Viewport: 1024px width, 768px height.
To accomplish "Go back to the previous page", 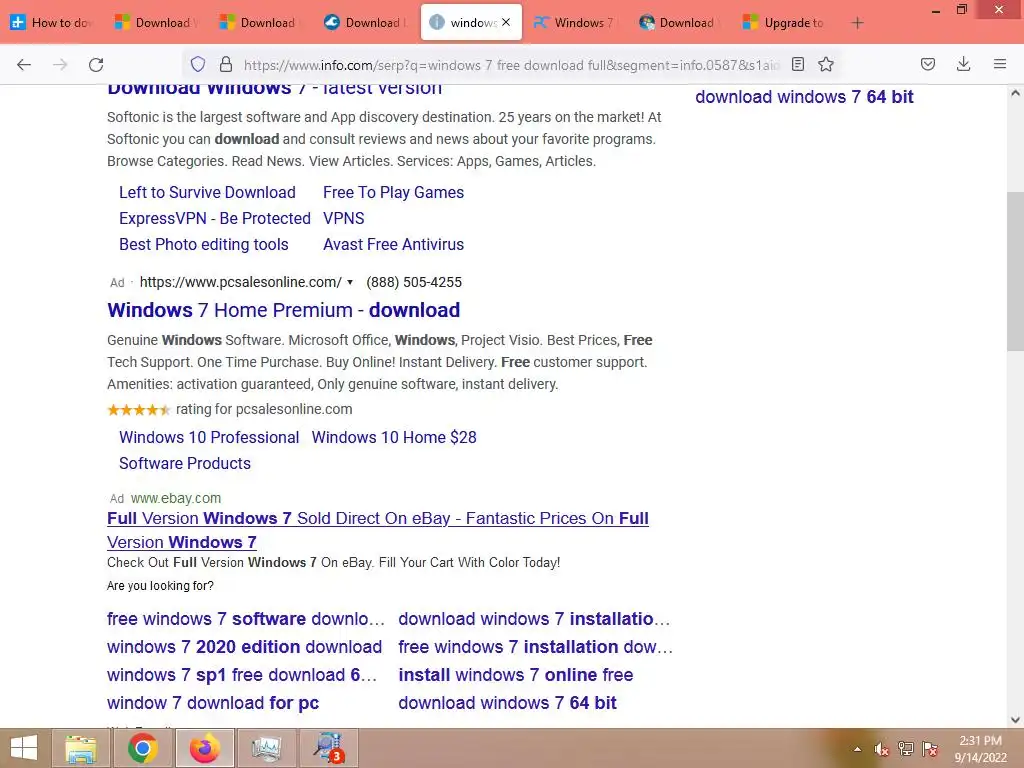I will [24, 64].
